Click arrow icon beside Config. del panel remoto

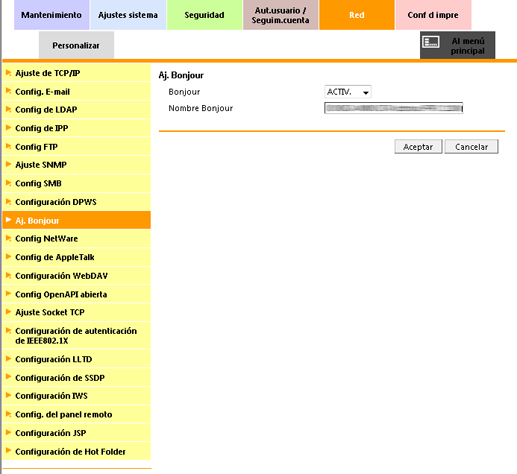pyautogui.click(x=9, y=414)
